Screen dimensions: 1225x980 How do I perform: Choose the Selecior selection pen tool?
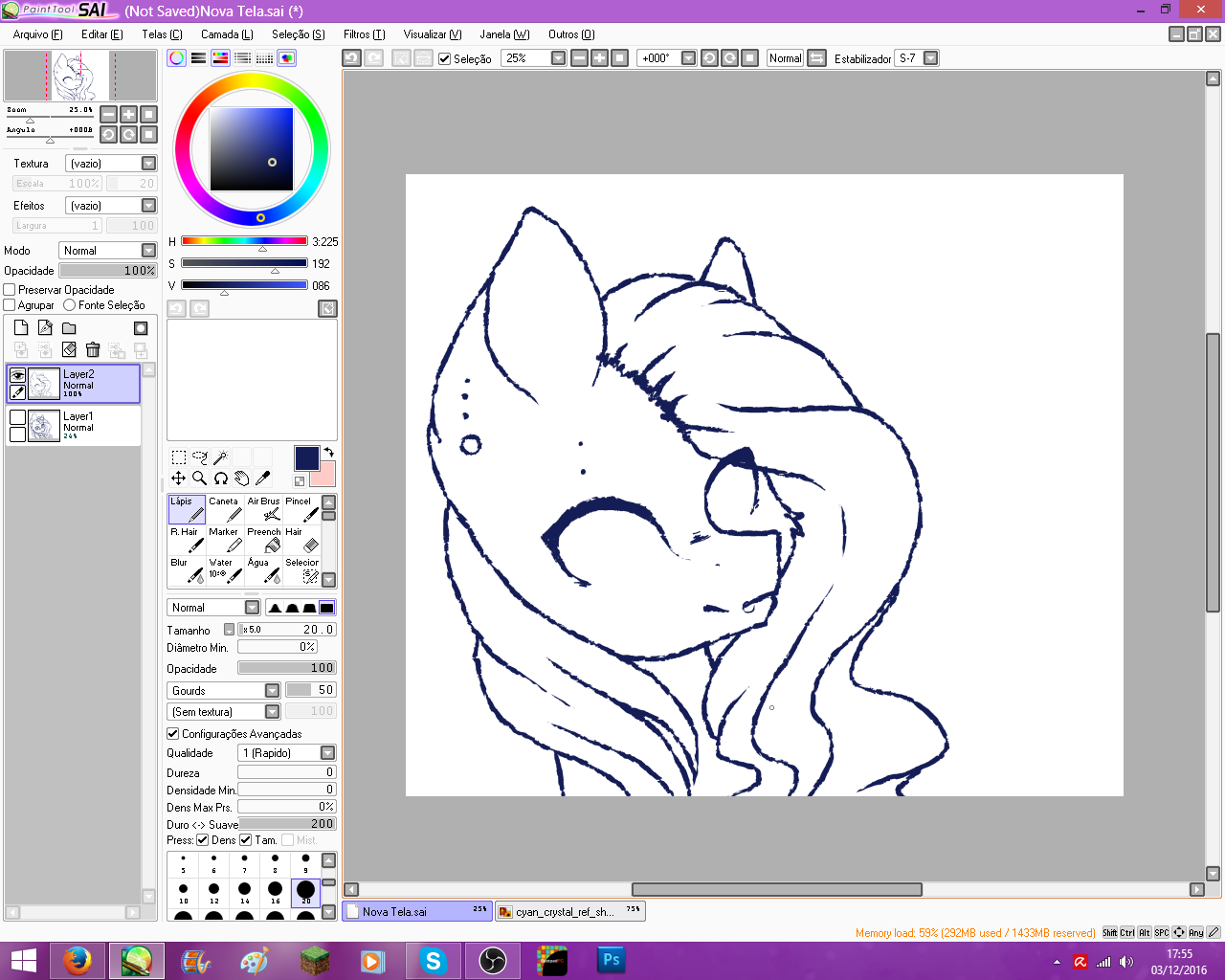pyautogui.click(x=301, y=570)
